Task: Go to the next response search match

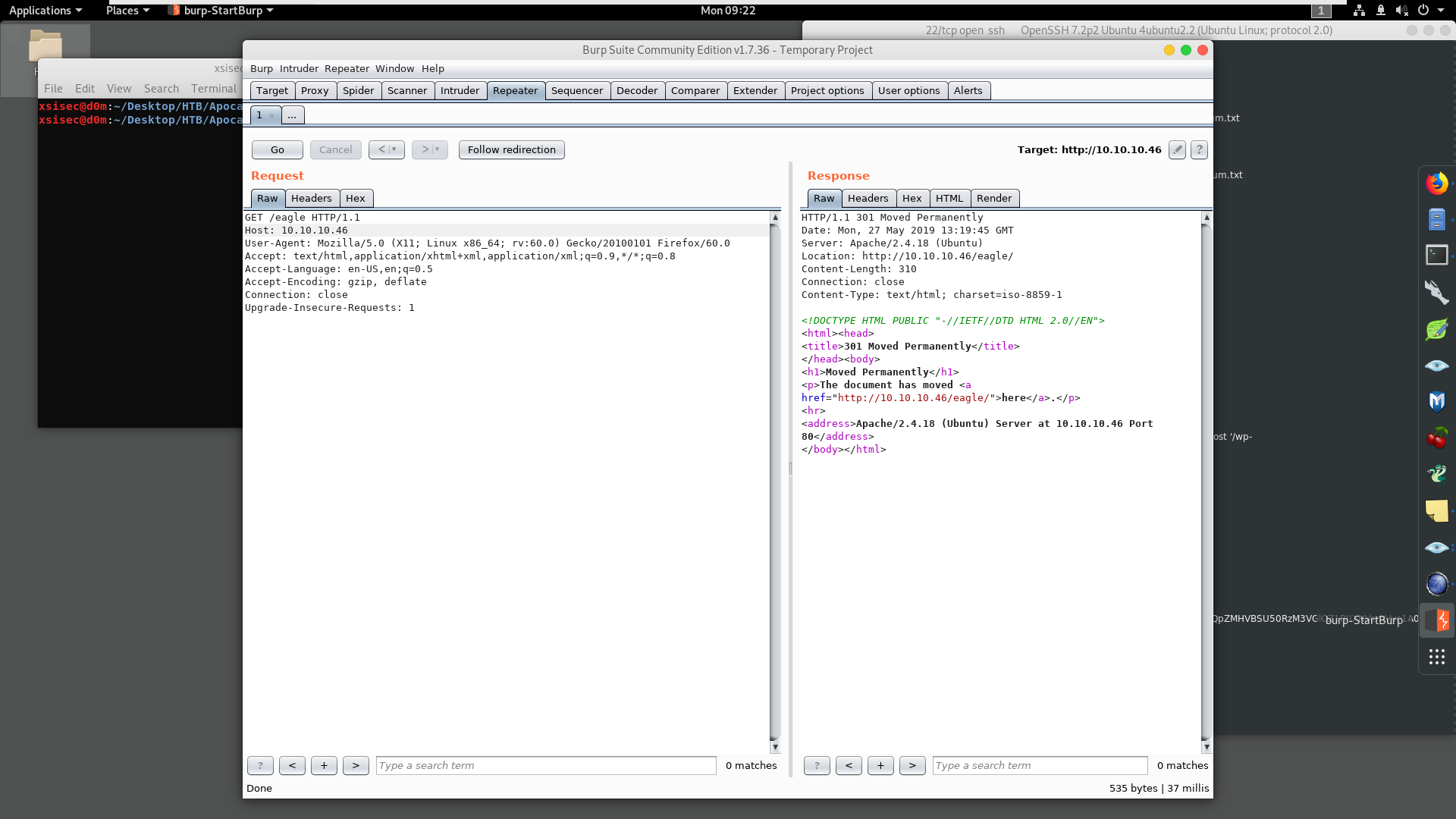Action: (912, 766)
